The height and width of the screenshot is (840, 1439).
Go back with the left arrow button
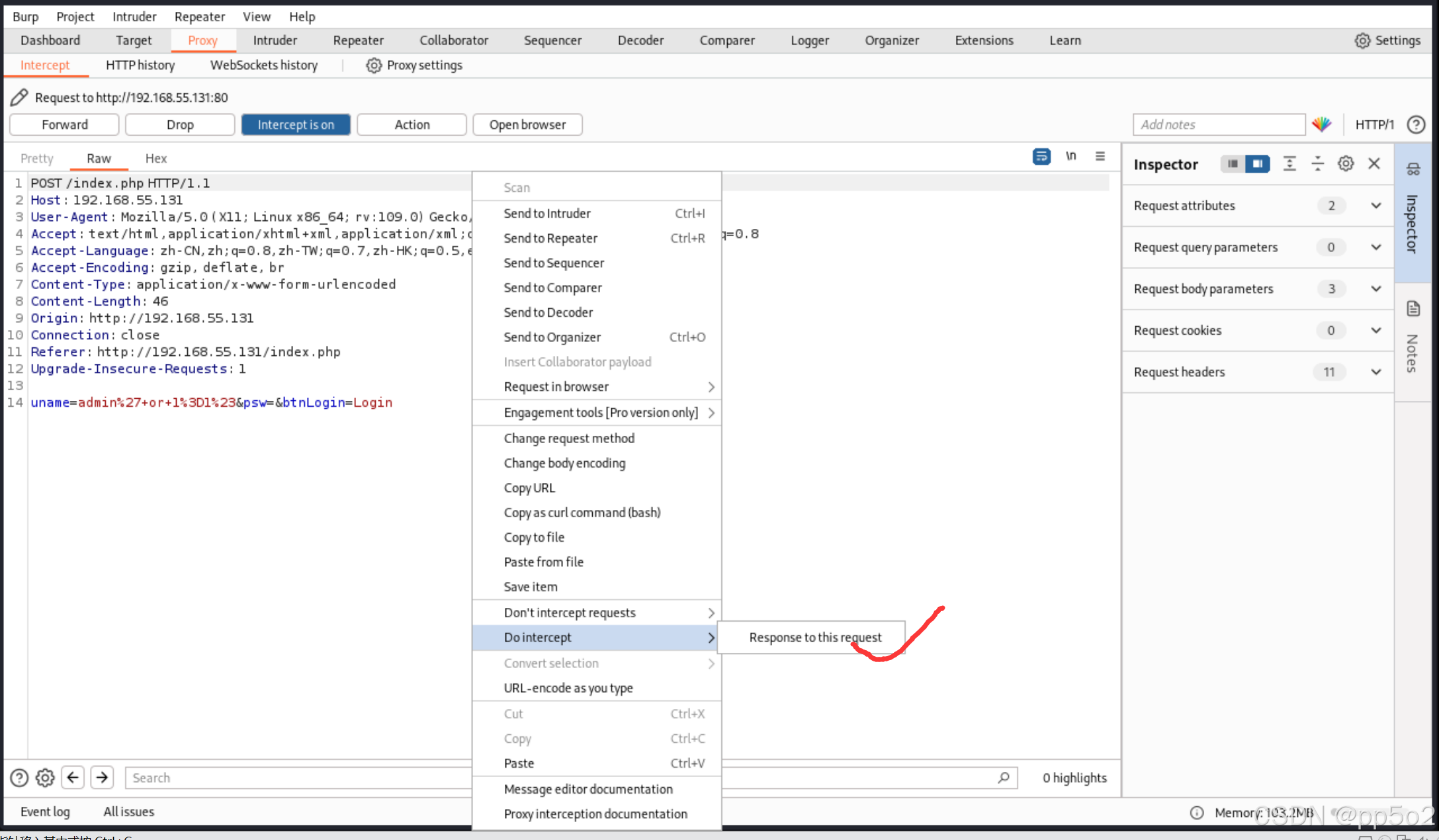coord(73,778)
